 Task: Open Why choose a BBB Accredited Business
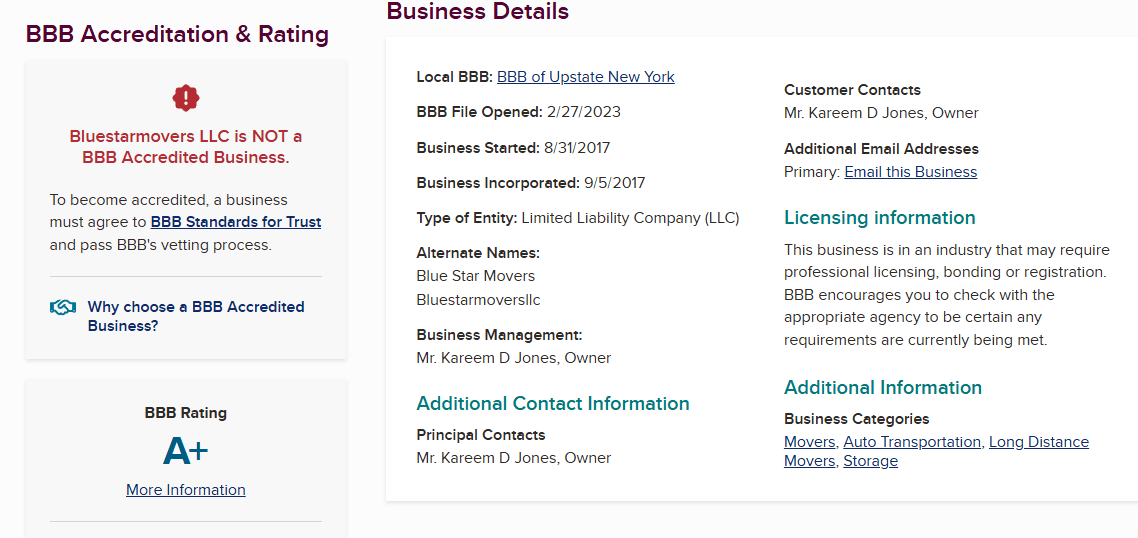point(195,316)
